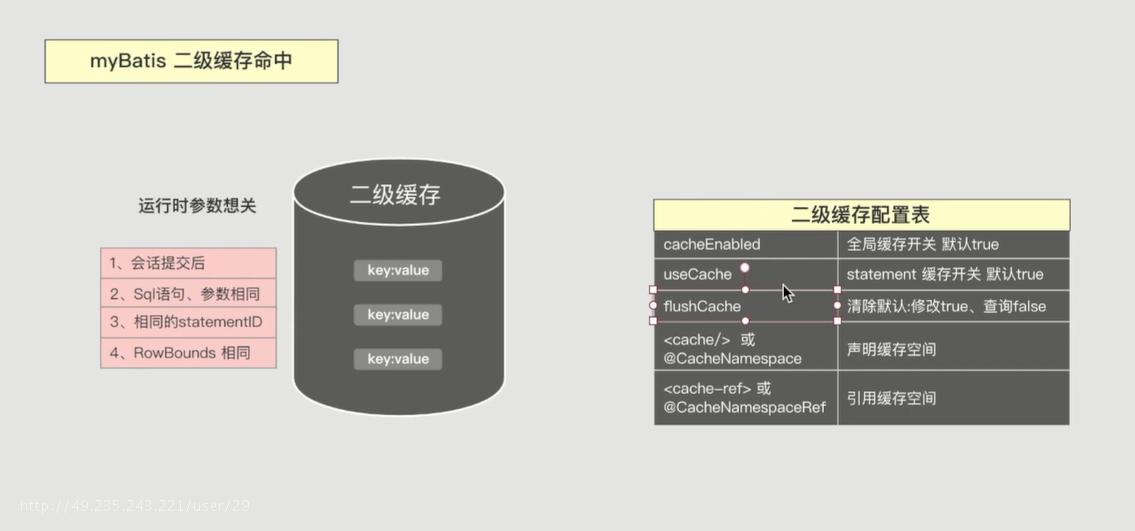Select the "<cache-ref> 或 @CacheNamespaceRef" cell
The image size is (1135, 531).
746,398
